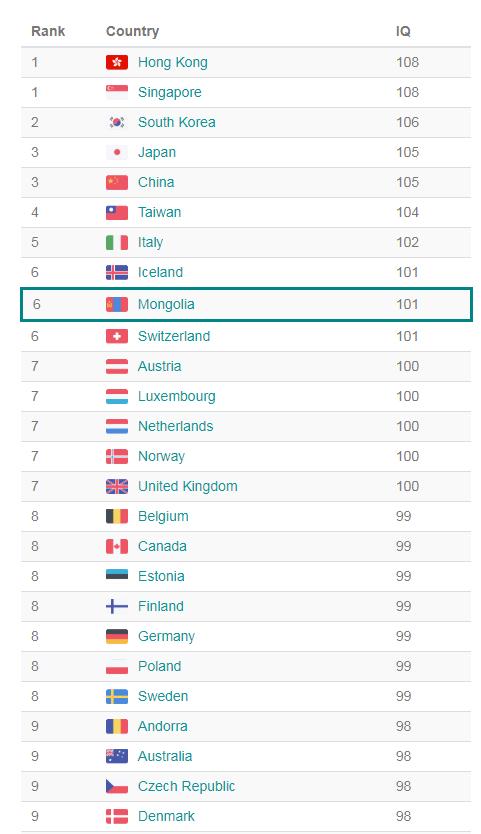
Task: Click the Finland flag icon
Action: point(117,606)
